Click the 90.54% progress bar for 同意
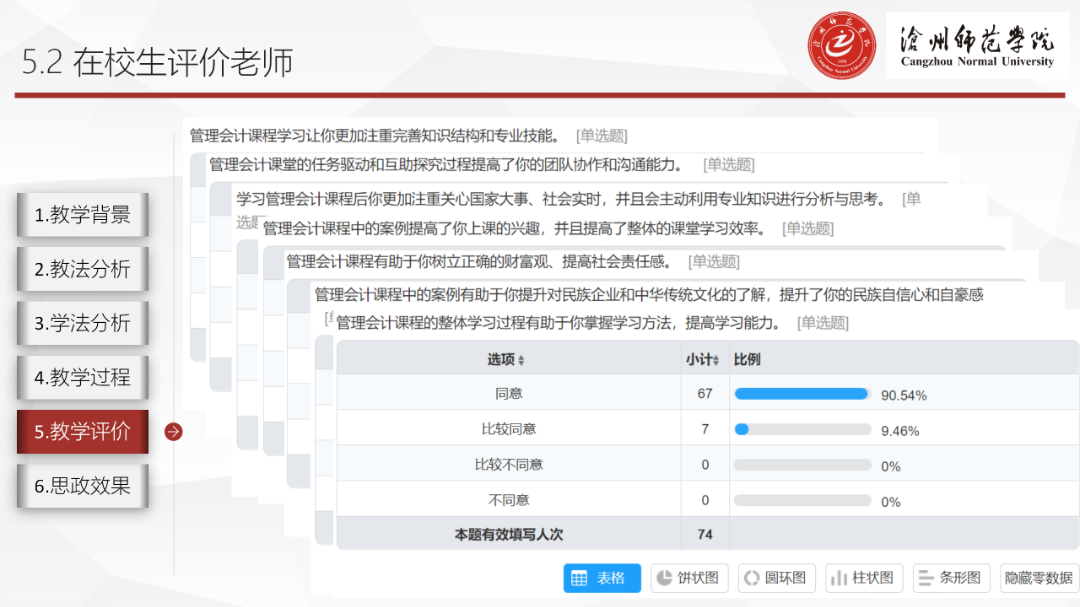This screenshot has height=607, width=1080. pyautogui.click(x=800, y=394)
